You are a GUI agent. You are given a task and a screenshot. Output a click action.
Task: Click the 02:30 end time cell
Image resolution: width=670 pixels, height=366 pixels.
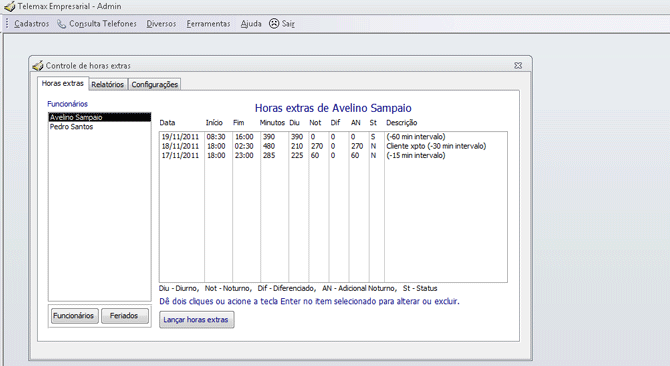point(244,146)
